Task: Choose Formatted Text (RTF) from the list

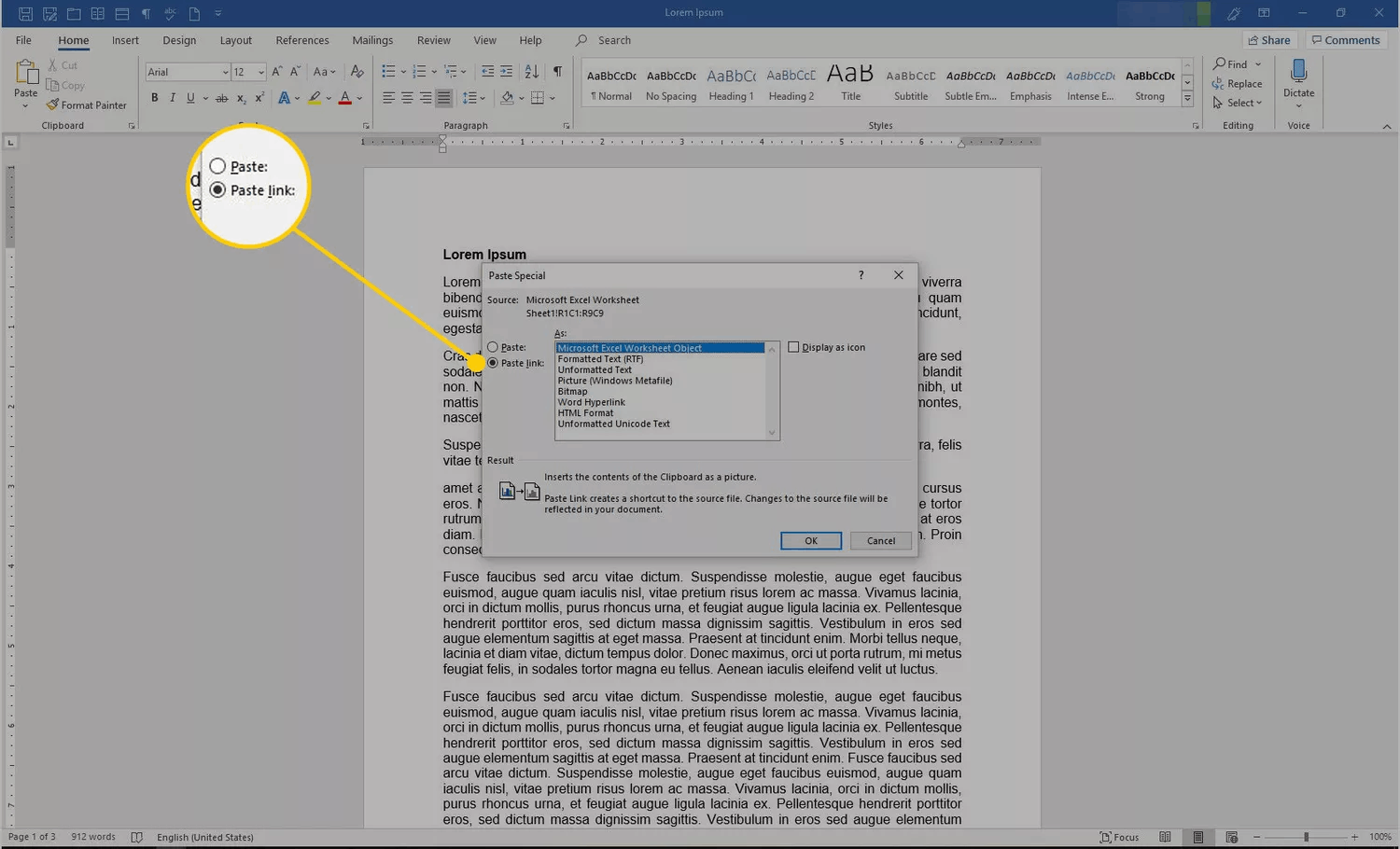Action: click(600, 359)
